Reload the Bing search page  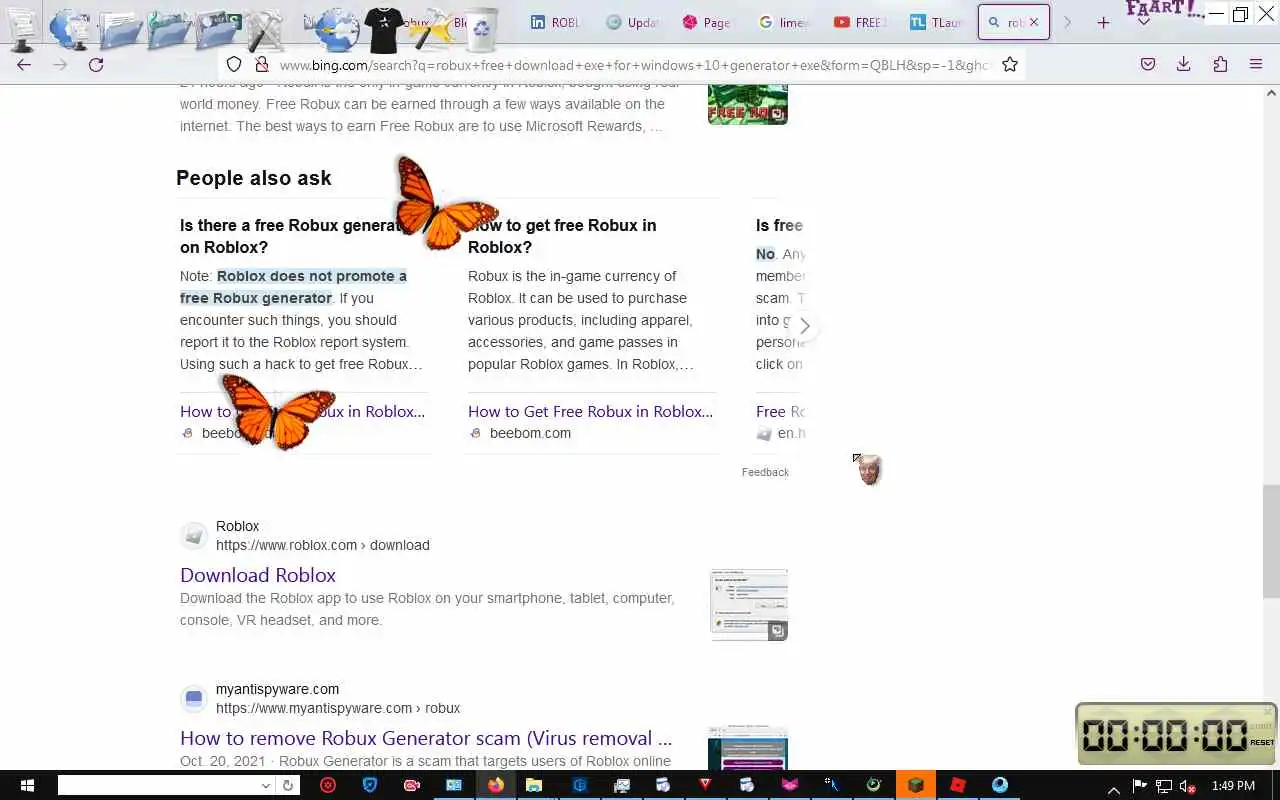[x=96, y=64]
